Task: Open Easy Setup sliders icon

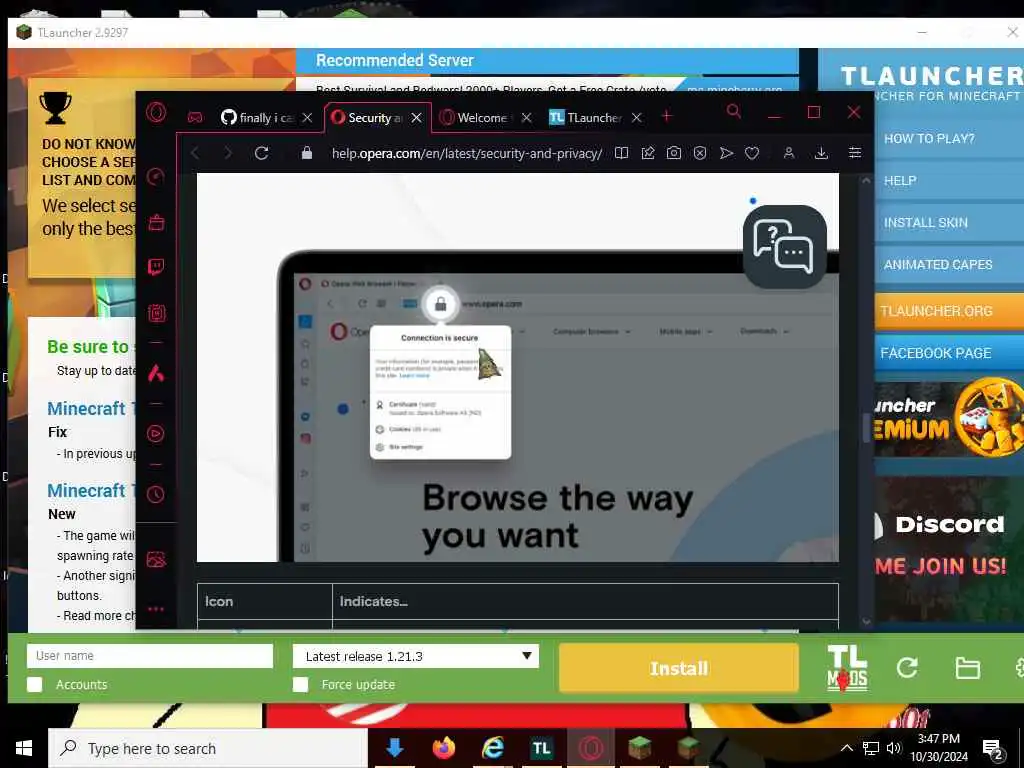Action: pos(855,153)
